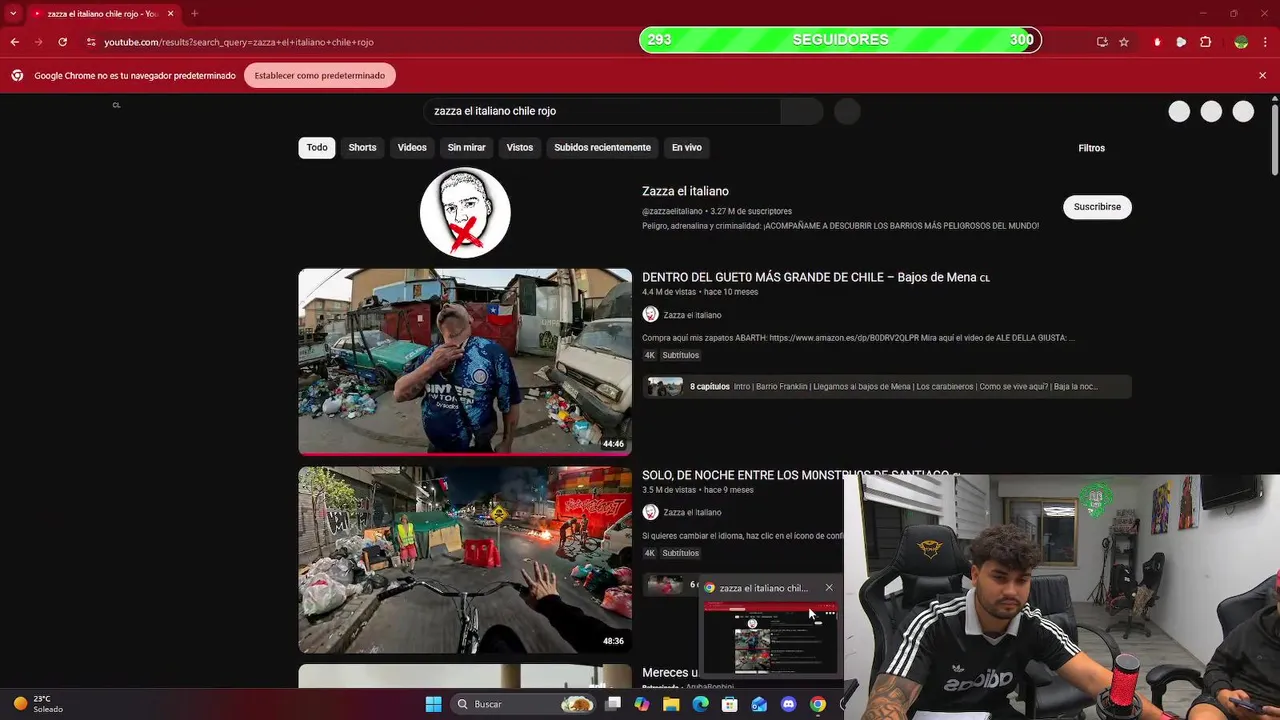Select the Todo filter chip
This screenshot has height=720, width=1280.
point(317,147)
